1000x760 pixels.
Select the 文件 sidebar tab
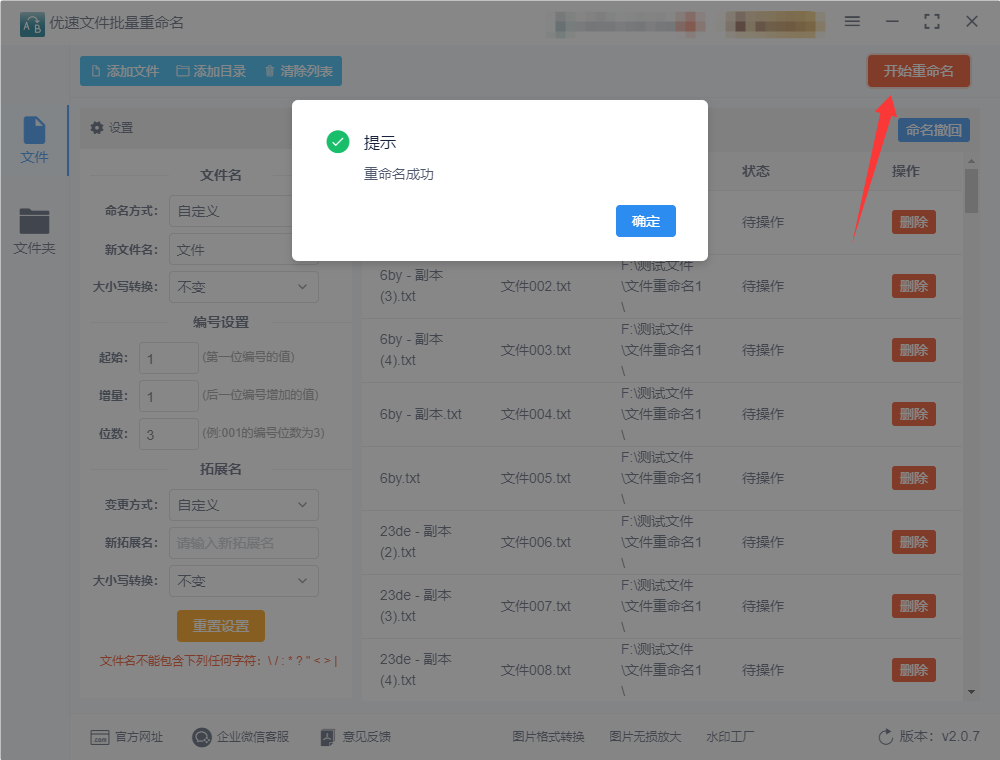pyautogui.click(x=34, y=140)
